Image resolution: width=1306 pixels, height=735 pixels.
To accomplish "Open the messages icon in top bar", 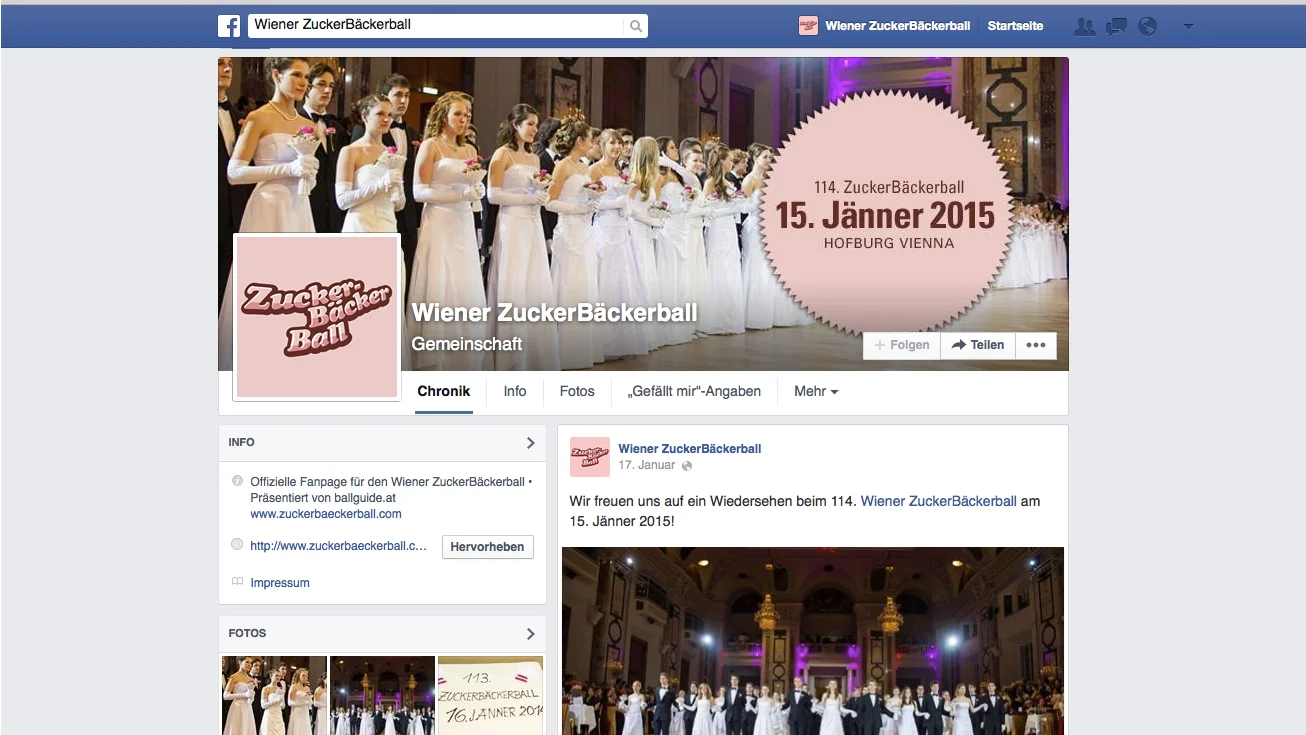I will pos(1117,27).
